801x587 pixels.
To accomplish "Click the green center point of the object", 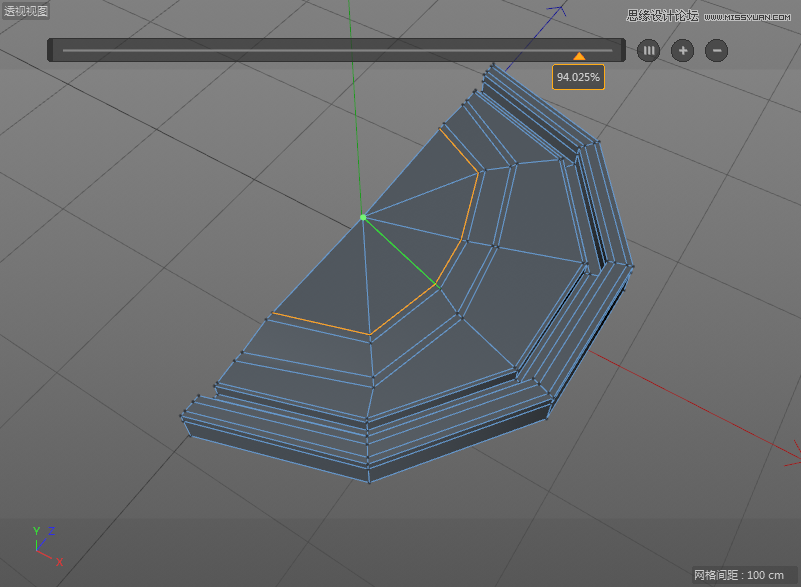I will 362,217.
